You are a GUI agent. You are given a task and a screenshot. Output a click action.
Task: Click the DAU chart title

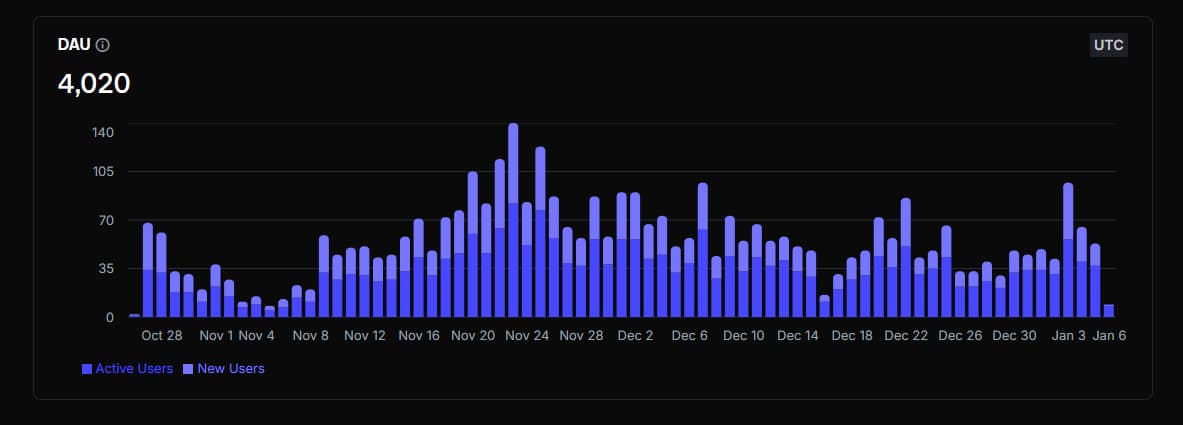click(75, 45)
